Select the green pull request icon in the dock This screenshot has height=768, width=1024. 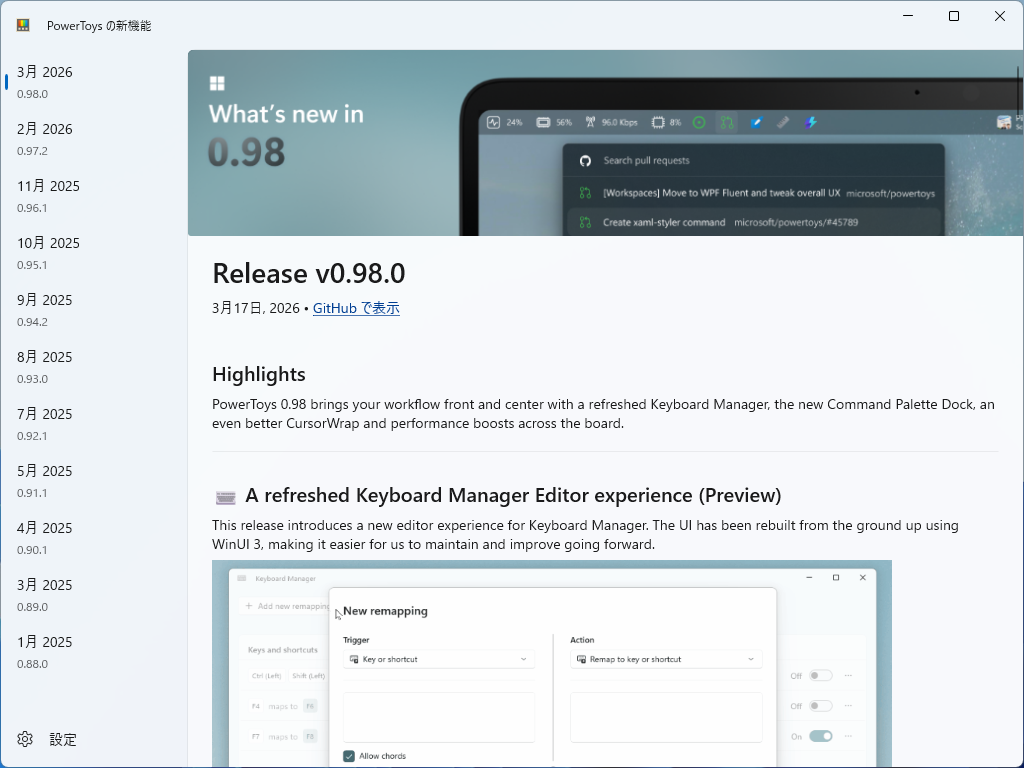[727, 122]
